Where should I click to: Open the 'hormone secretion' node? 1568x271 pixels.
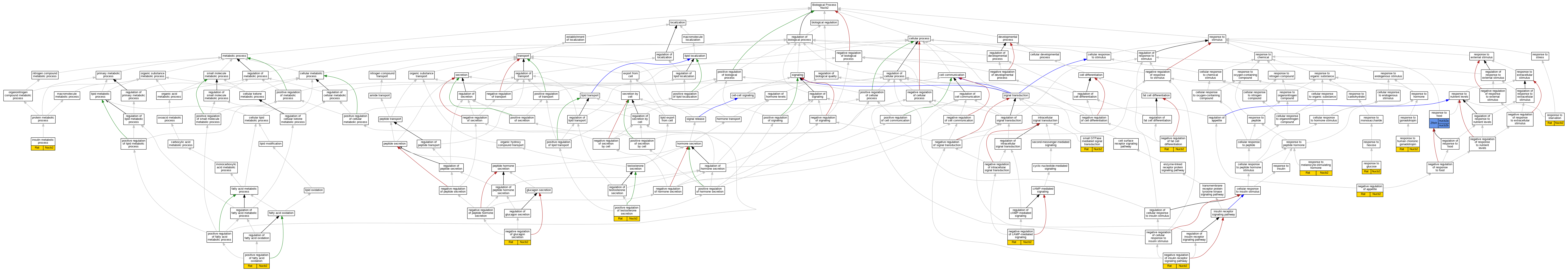coord(689,144)
